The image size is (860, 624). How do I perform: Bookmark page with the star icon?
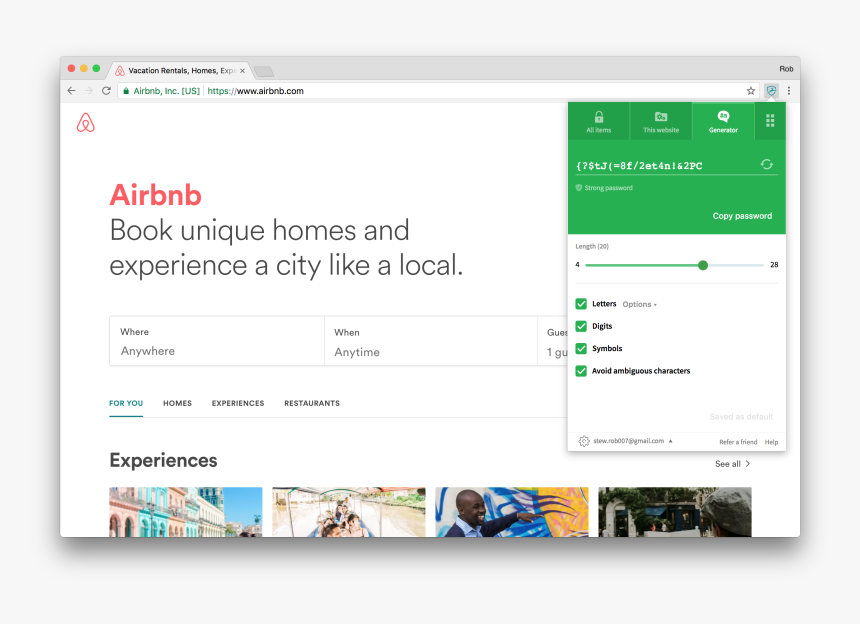(x=751, y=91)
